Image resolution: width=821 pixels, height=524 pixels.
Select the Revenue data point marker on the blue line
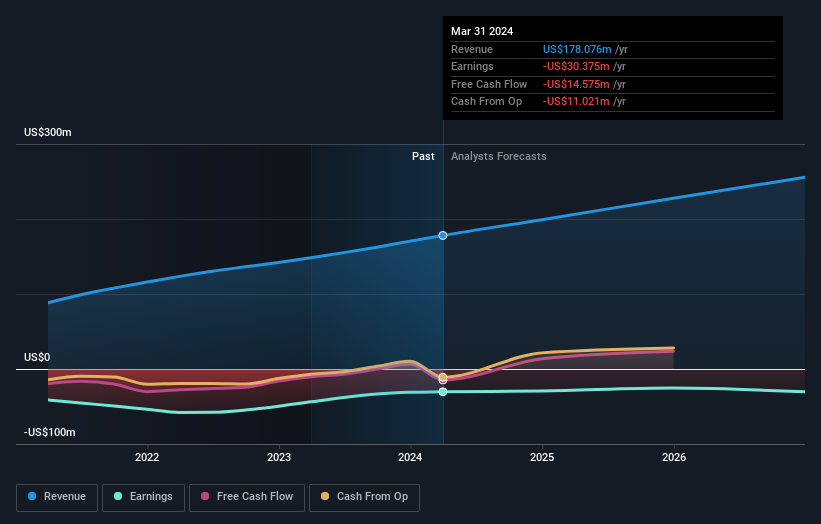443,236
